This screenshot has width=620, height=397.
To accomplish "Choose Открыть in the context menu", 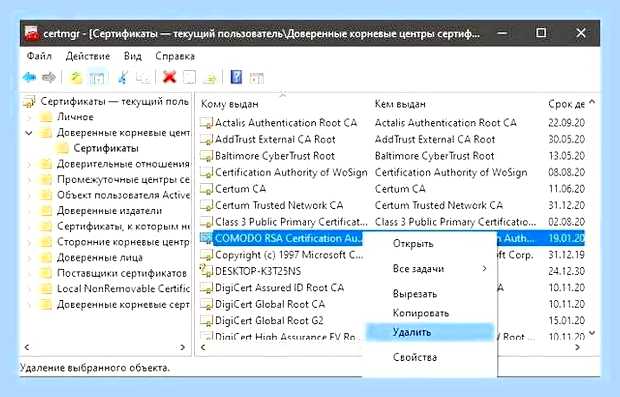I will click(430, 244).
